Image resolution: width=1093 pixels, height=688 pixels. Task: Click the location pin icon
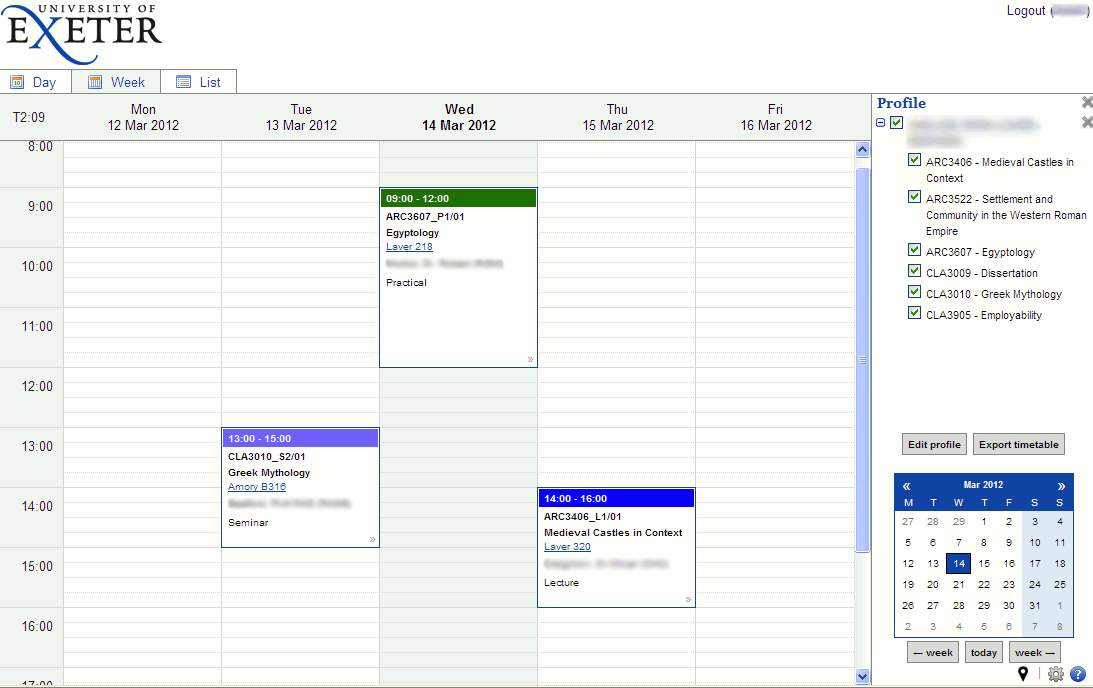tap(1023, 674)
